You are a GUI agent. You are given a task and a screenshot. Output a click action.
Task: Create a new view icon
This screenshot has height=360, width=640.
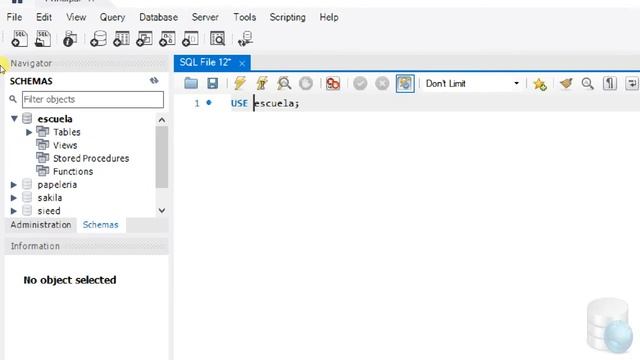144,39
